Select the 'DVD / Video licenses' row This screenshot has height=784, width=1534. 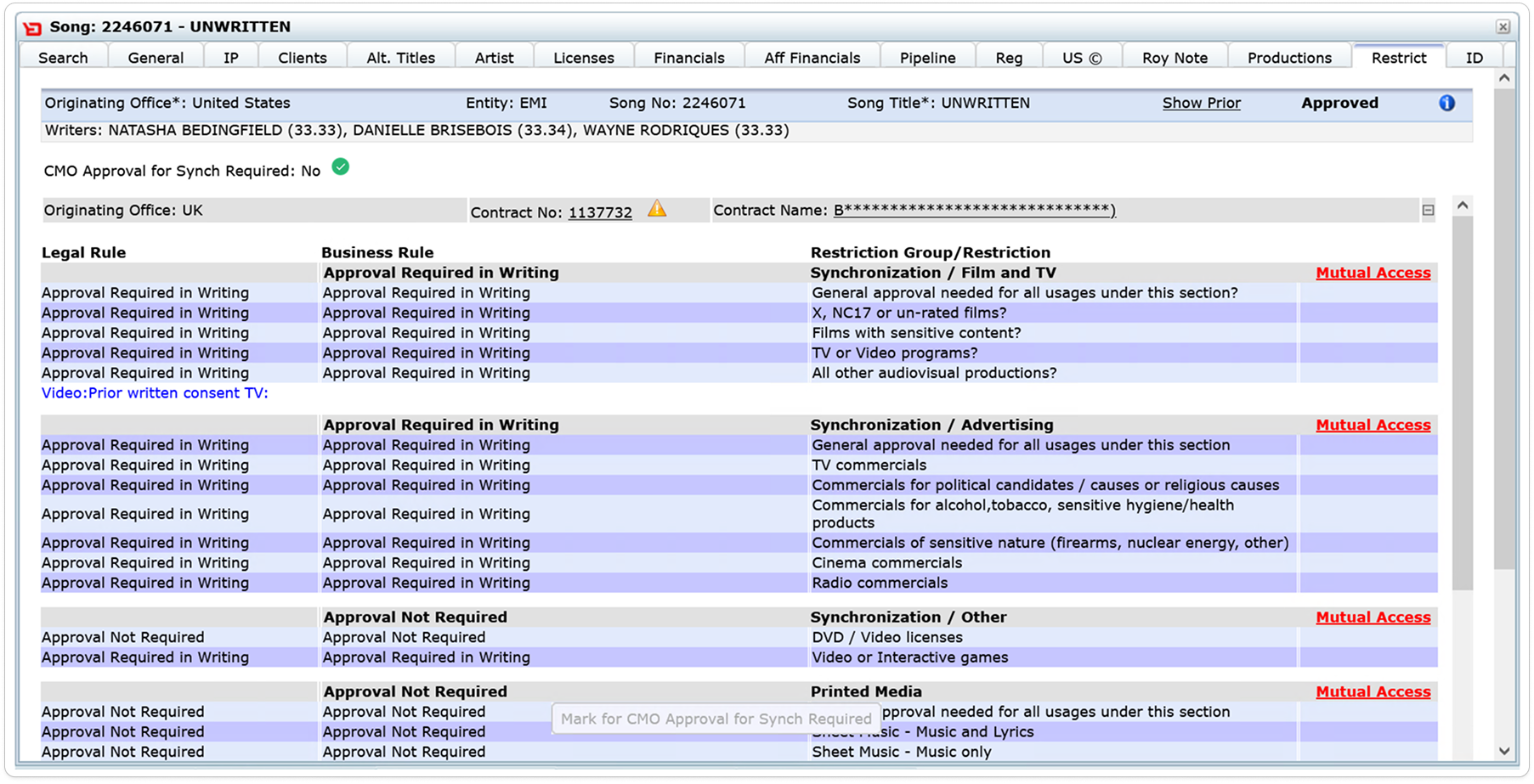click(739, 637)
